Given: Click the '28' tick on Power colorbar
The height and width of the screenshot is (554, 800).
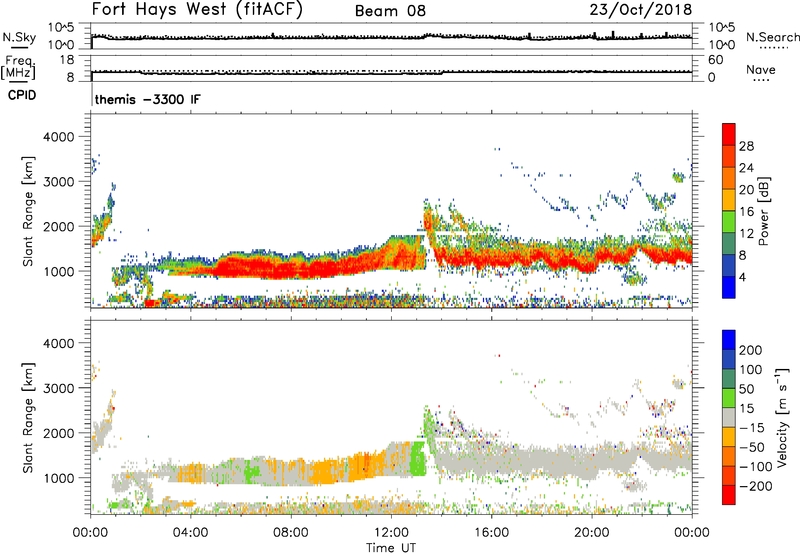Looking at the screenshot, I should coord(746,146).
